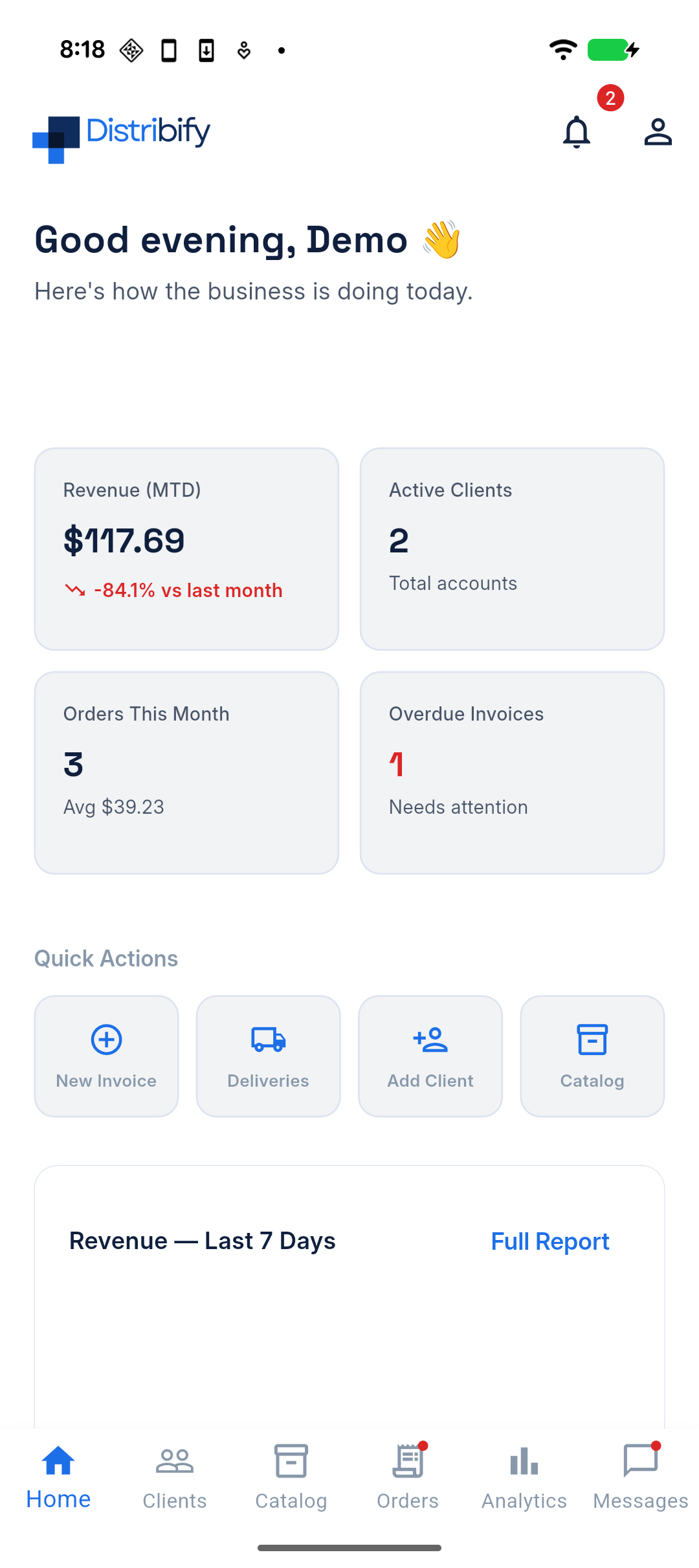This screenshot has width=699, height=1568.
Task: Tap the red notification count badge
Action: coord(610,98)
